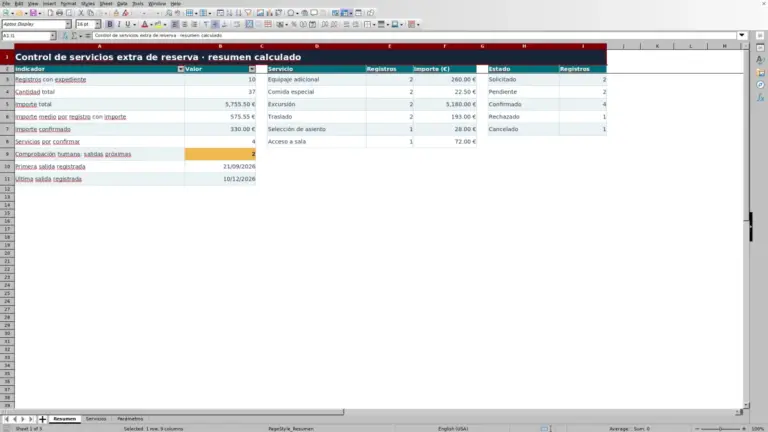The height and width of the screenshot is (432, 768).
Task: Click the Export as PDF icon
Action: coord(50,13)
